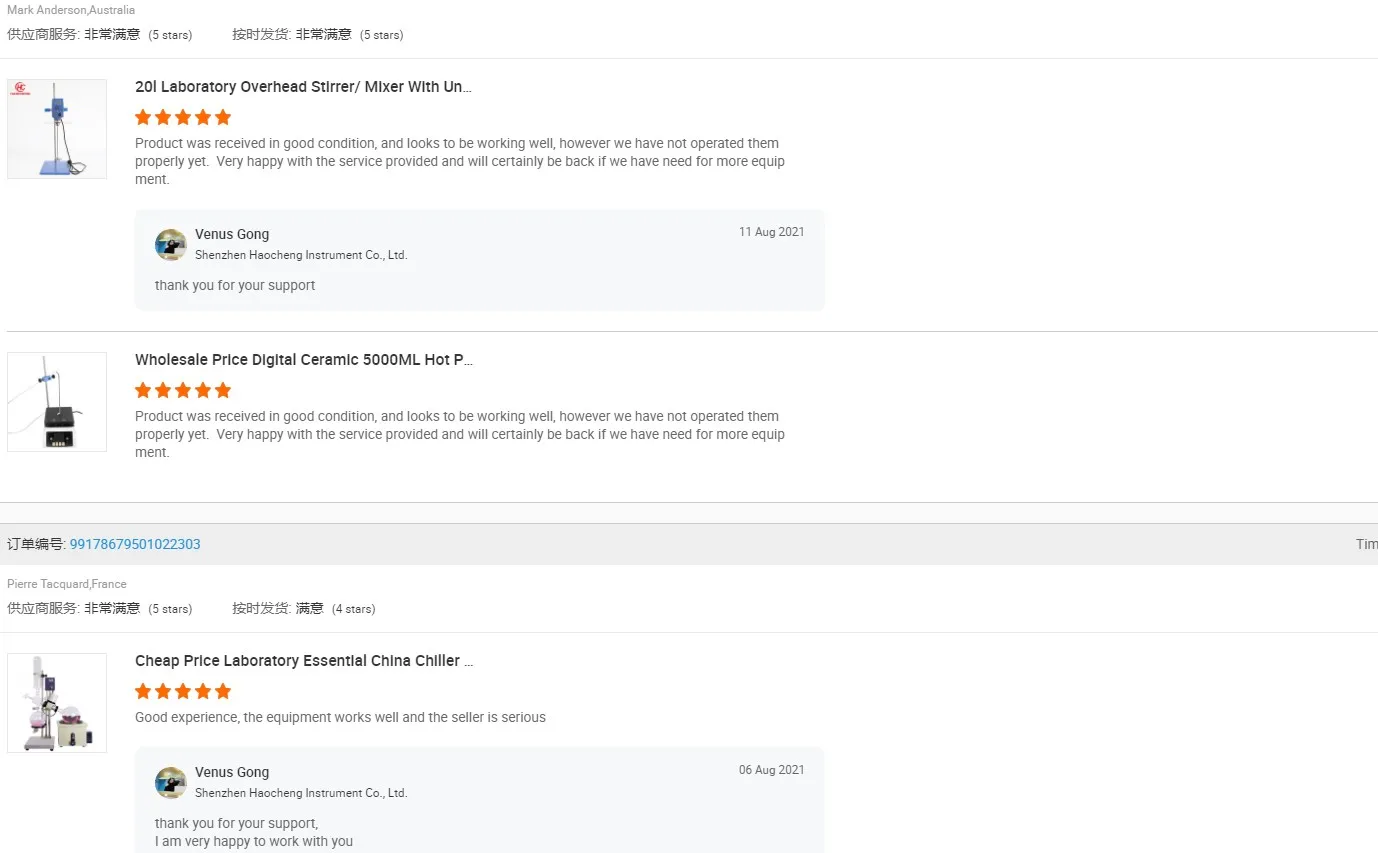Click the Venus Gong name in the 06 Aug reply
Image resolution: width=1378 pixels, height=853 pixels.
click(232, 772)
